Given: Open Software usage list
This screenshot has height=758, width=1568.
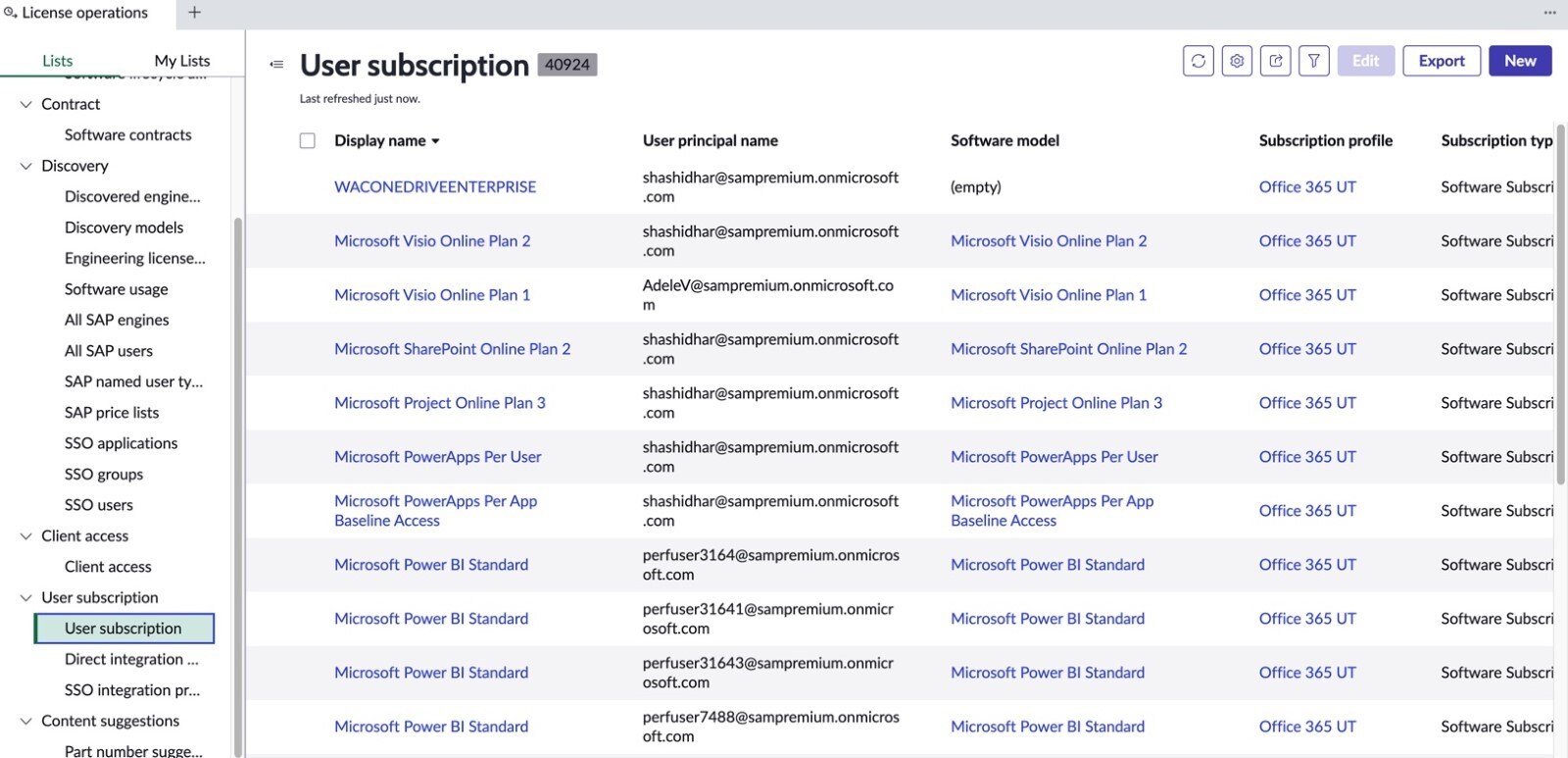Looking at the screenshot, I should click(x=117, y=289).
